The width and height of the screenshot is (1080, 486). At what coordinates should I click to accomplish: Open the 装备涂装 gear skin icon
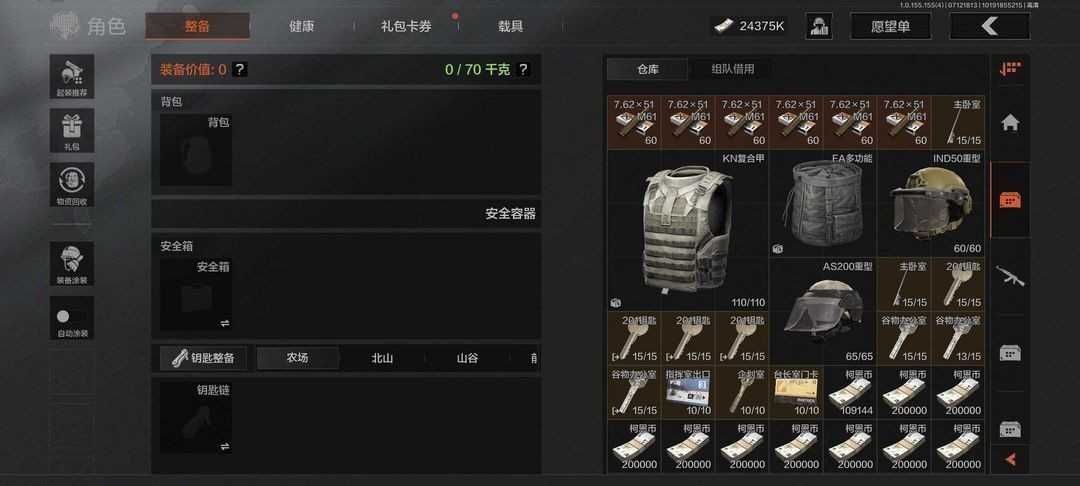72,264
